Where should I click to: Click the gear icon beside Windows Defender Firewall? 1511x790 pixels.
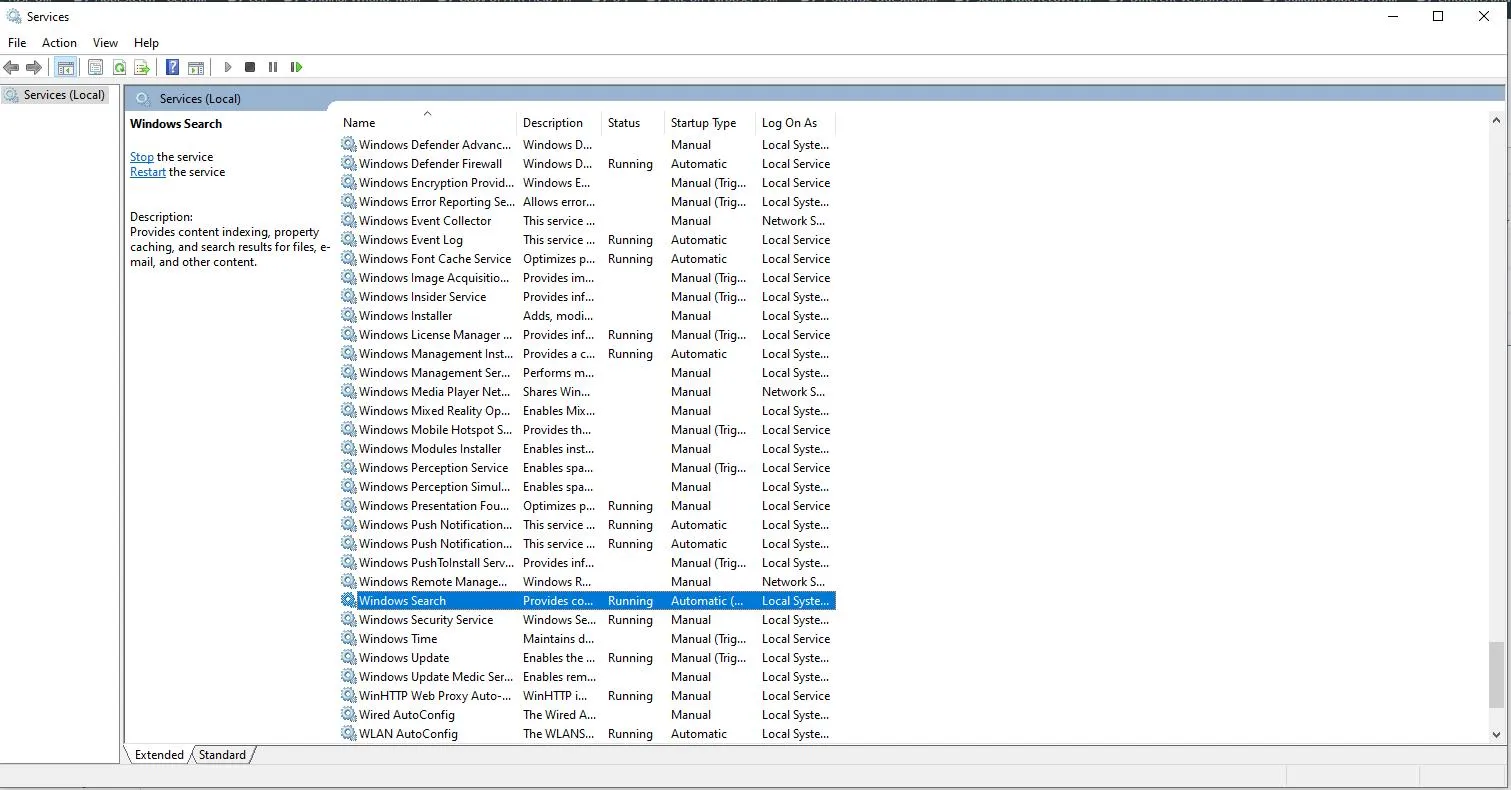click(348, 164)
